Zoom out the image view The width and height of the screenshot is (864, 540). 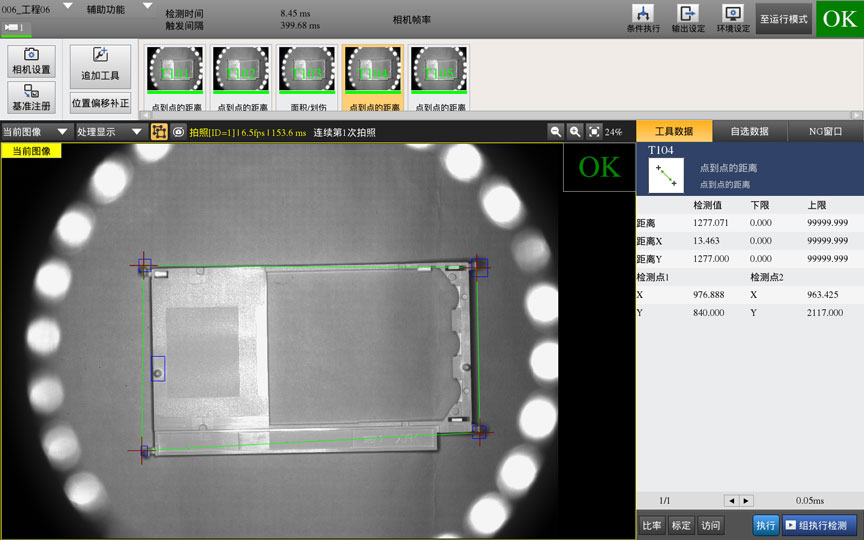[x=556, y=131]
